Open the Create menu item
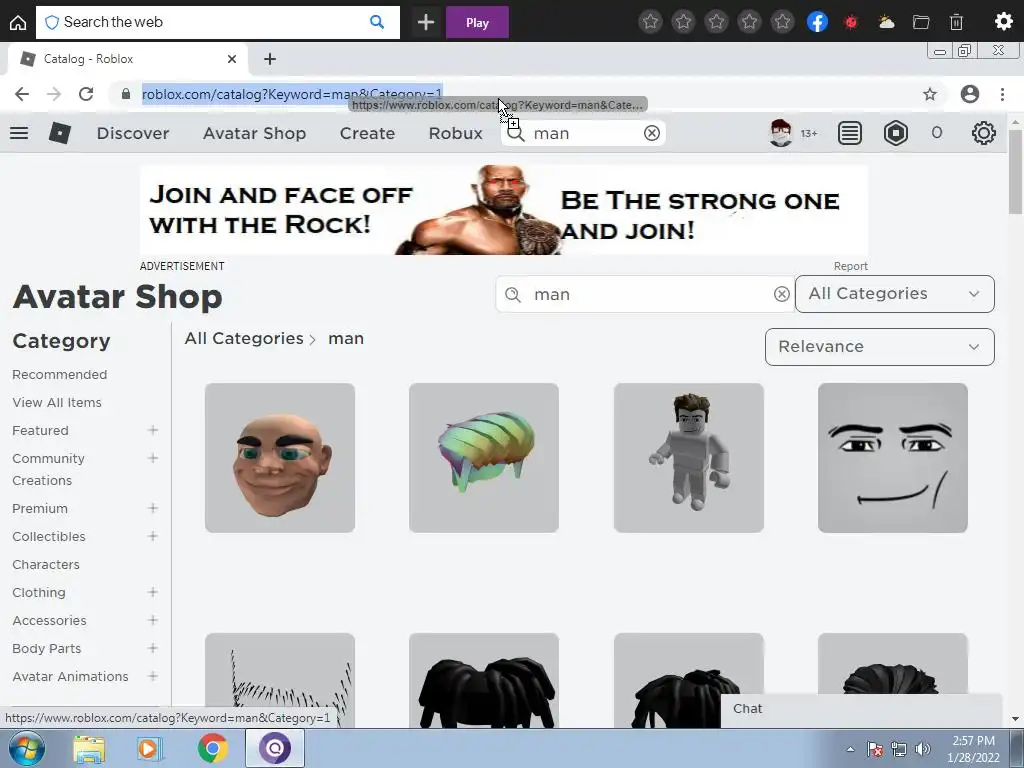This screenshot has height=768, width=1024. tap(367, 133)
